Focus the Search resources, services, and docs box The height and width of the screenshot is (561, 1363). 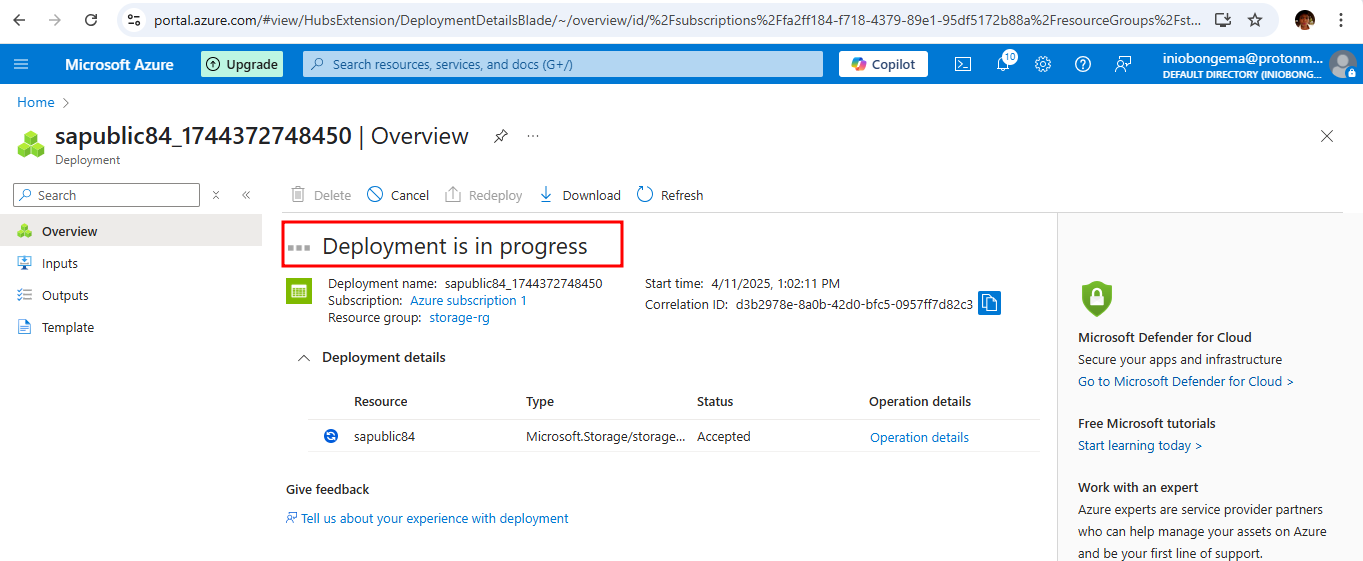coord(563,64)
